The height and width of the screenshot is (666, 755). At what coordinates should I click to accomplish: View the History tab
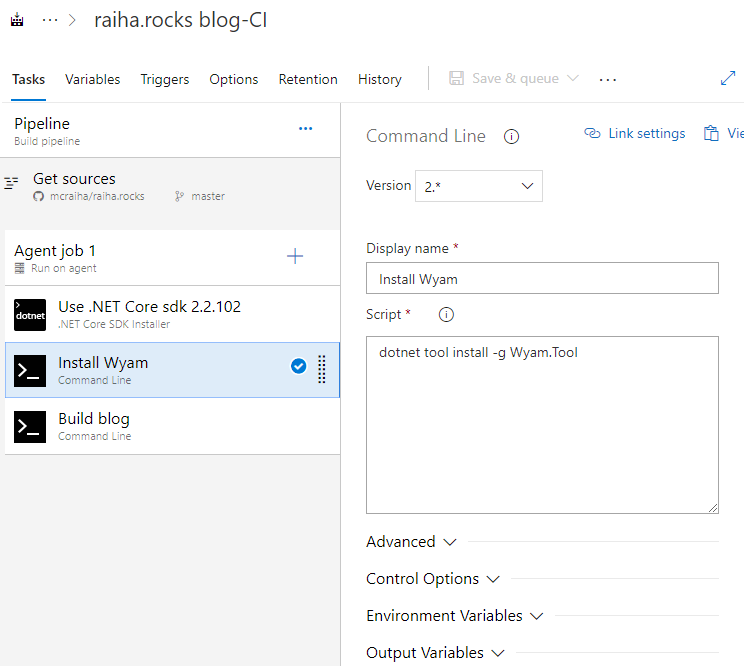[379, 79]
